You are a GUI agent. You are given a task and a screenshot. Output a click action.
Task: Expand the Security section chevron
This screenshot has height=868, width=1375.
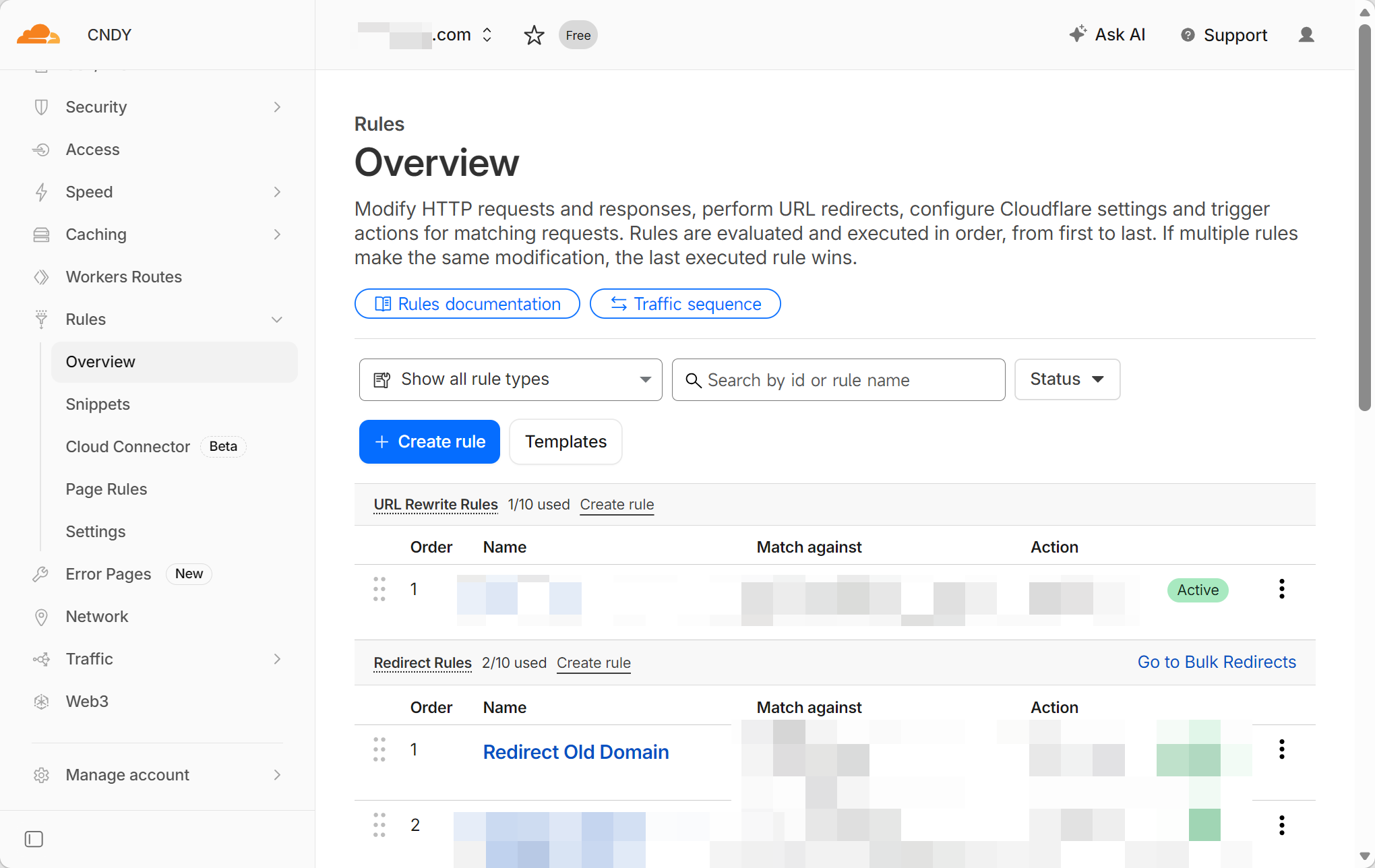click(x=277, y=107)
